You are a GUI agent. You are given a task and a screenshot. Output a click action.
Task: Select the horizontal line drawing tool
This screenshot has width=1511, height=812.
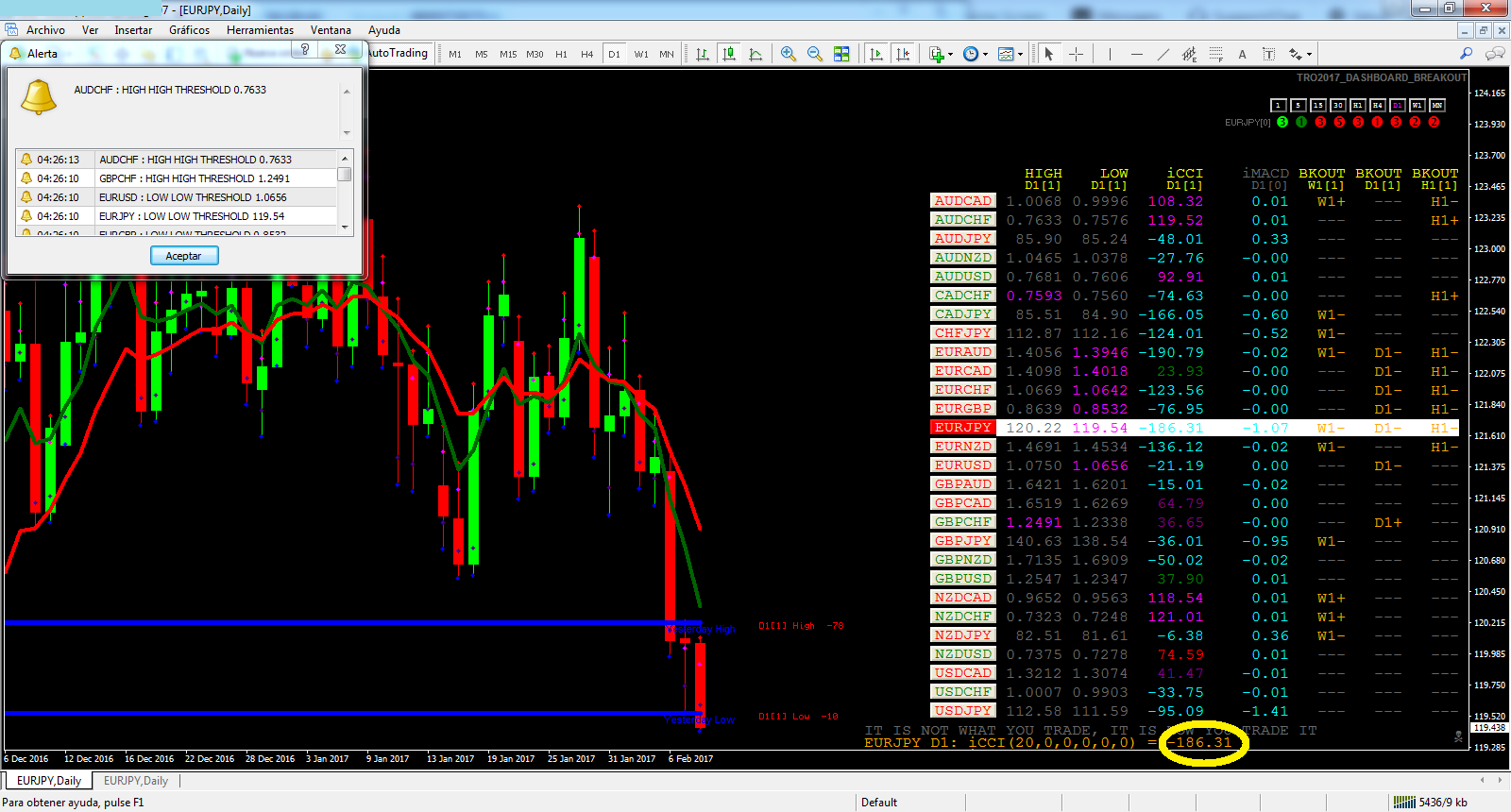point(1136,54)
